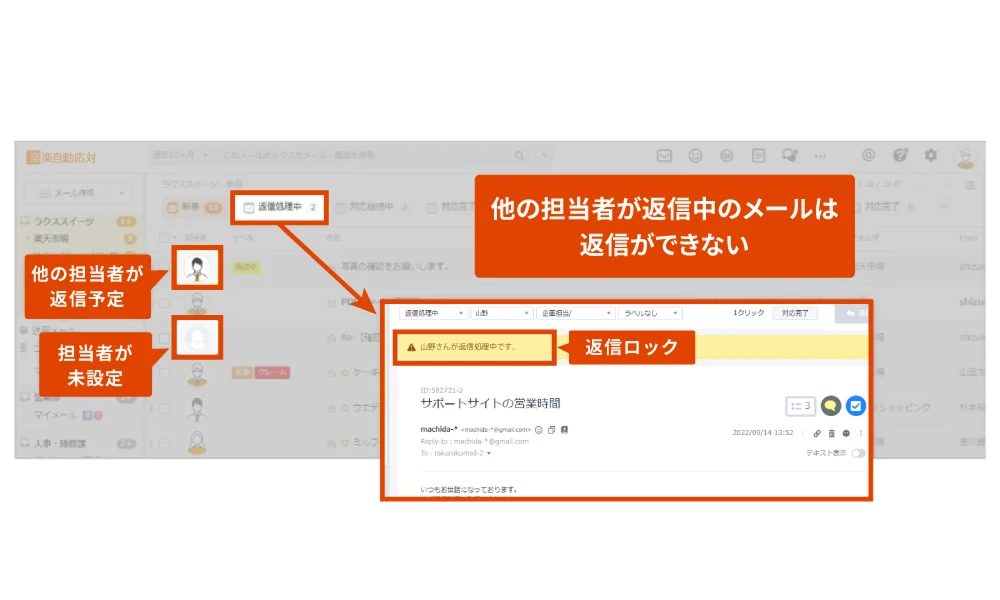1000x600 pixels.
Task: Open the search options arrow next to magnifier
Action: 543,155
